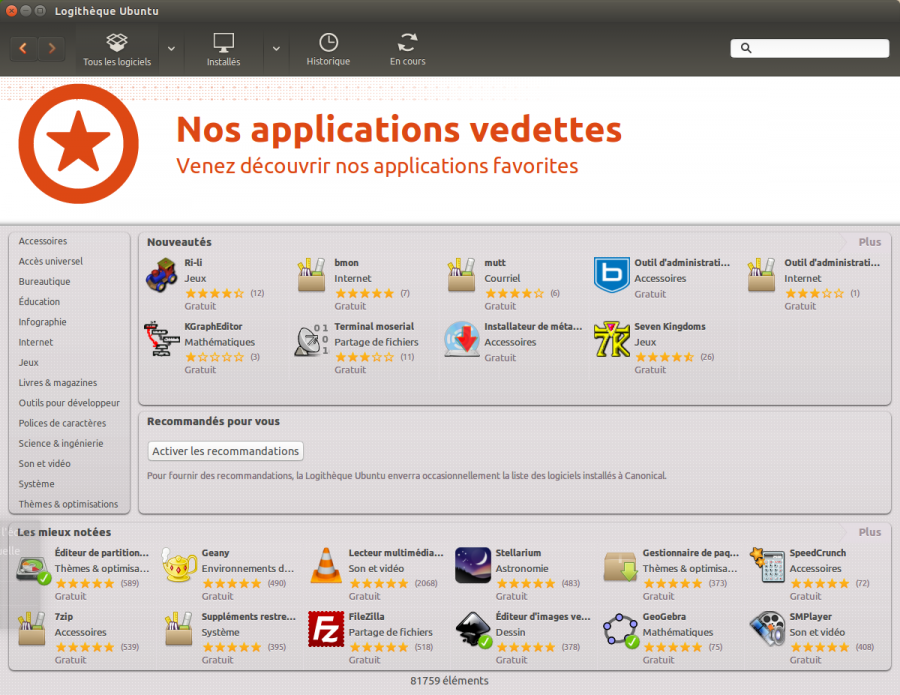The height and width of the screenshot is (695, 900).
Task: Select the Jeux category in sidebar
Action: (29, 362)
